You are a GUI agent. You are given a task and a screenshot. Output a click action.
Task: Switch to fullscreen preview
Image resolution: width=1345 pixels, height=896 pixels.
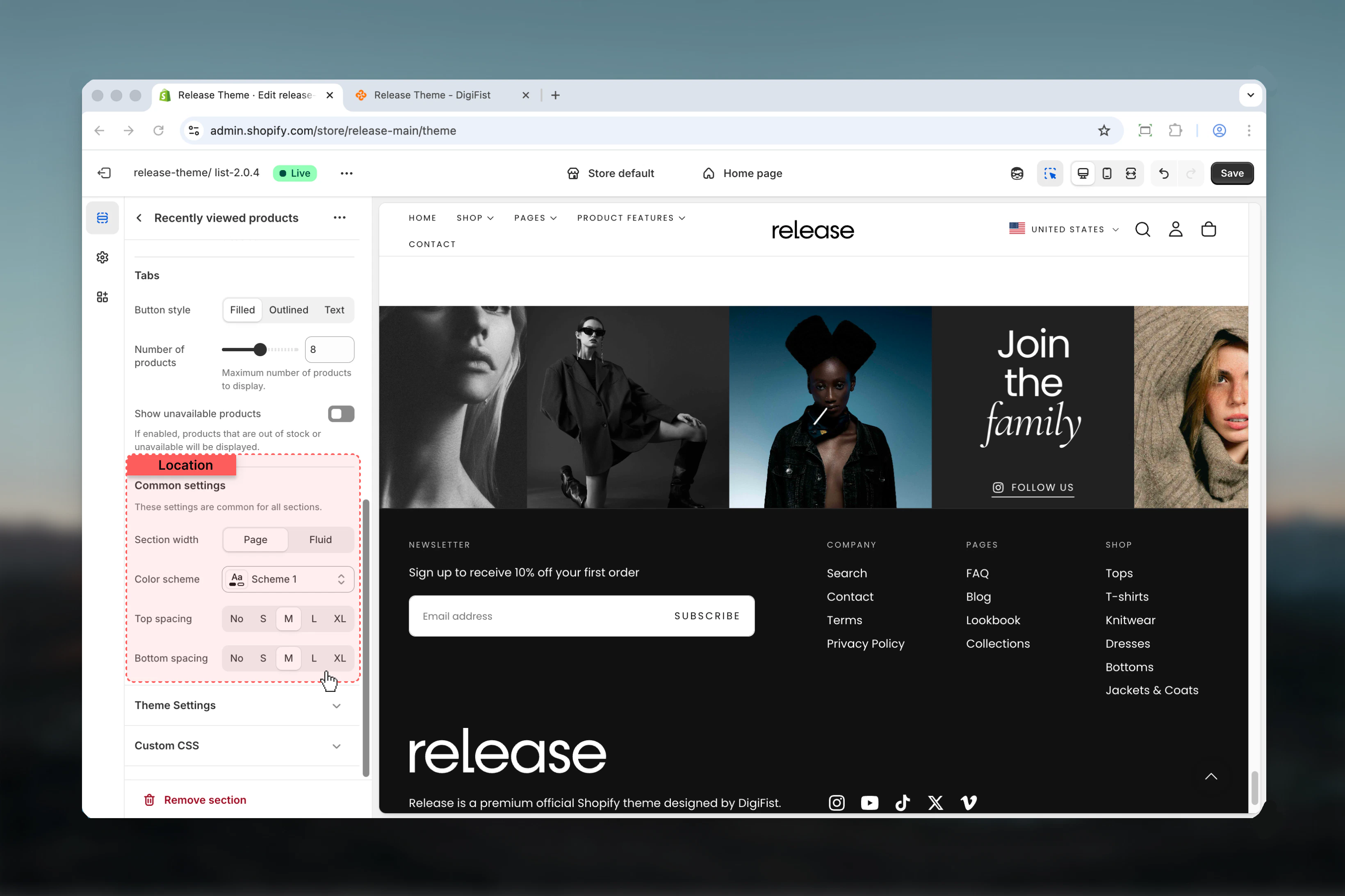point(1131,173)
